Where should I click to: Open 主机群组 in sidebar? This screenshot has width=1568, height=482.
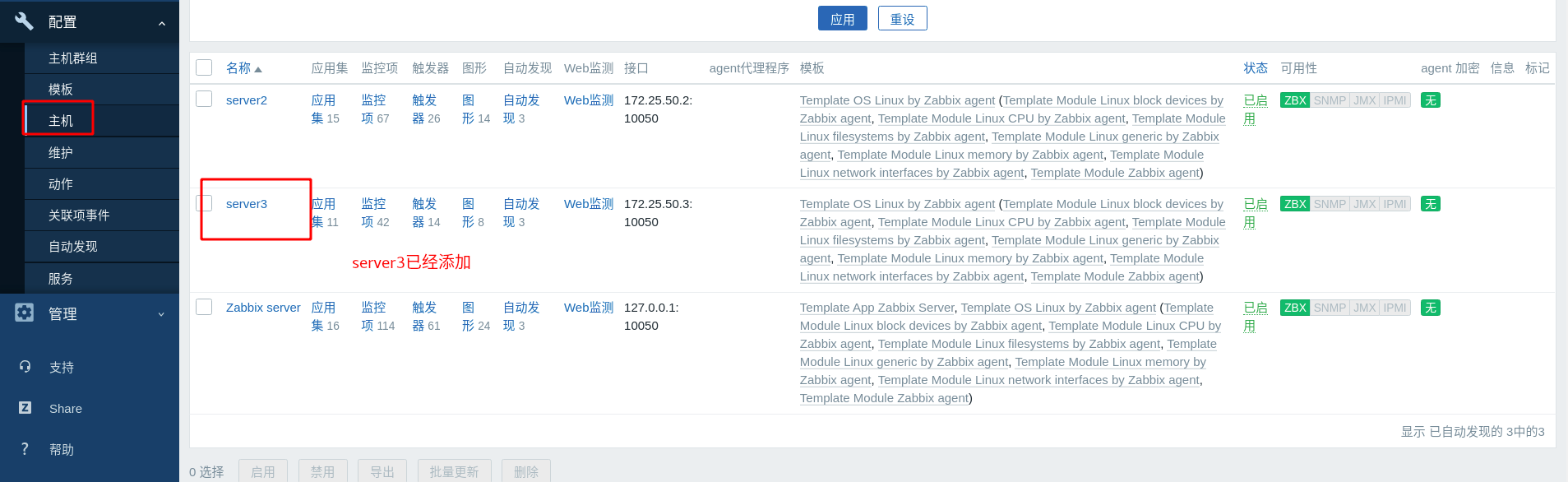(x=102, y=58)
